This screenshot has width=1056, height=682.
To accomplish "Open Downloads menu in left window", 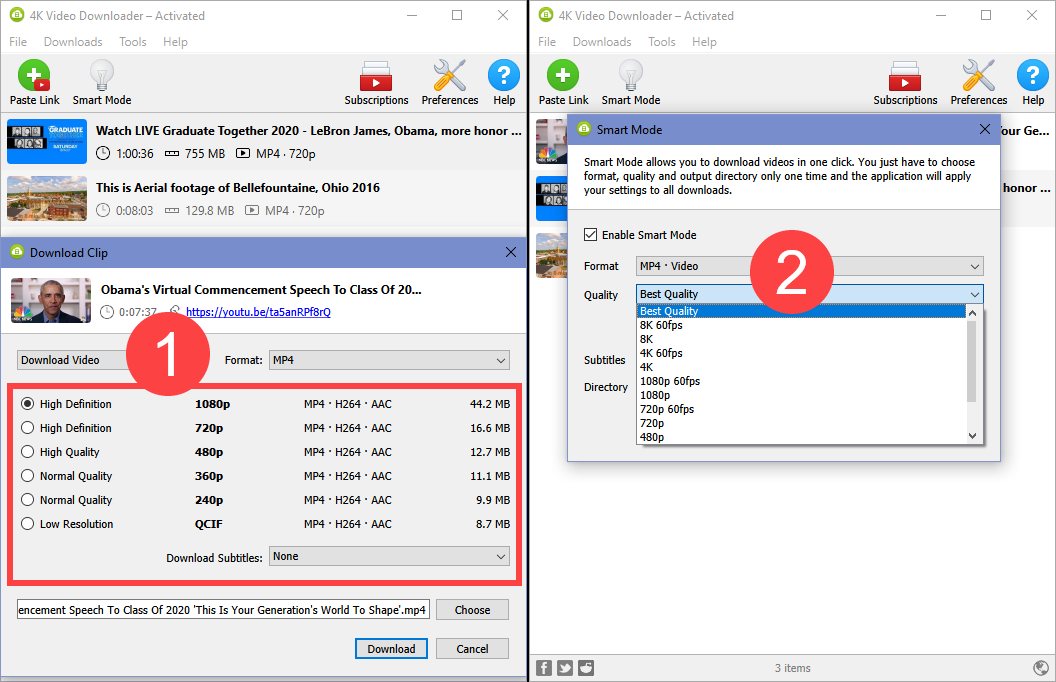I will pos(73,42).
